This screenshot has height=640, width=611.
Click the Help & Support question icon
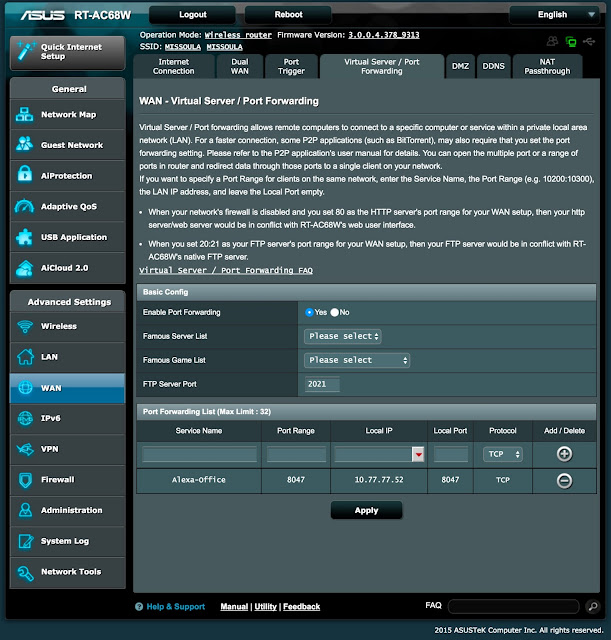[x=139, y=607]
